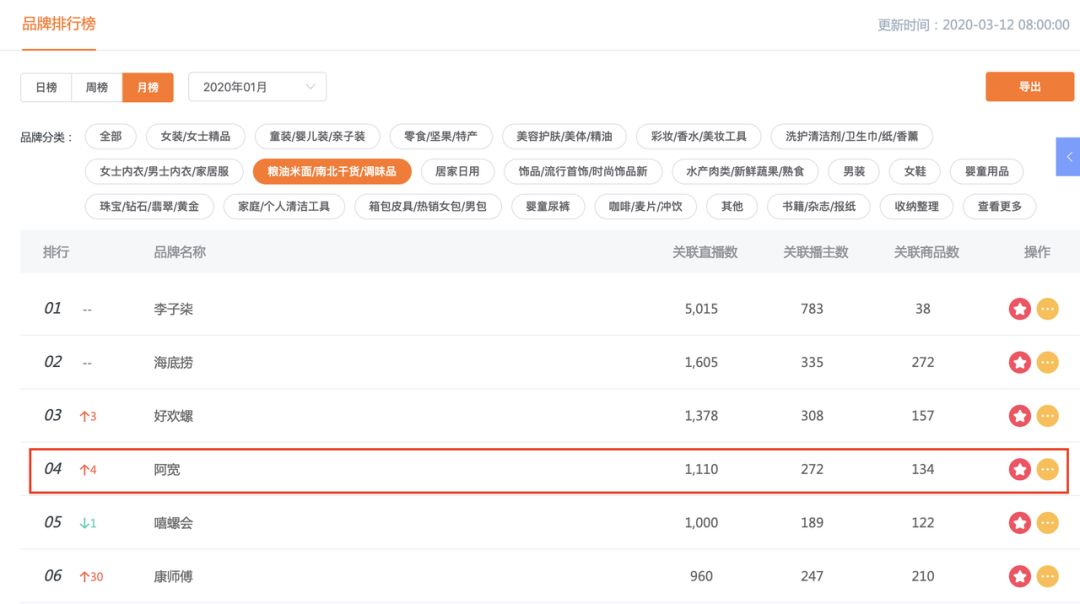Open the 阿宽 brand name
This screenshot has width=1080, height=604.
coord(167,470)
